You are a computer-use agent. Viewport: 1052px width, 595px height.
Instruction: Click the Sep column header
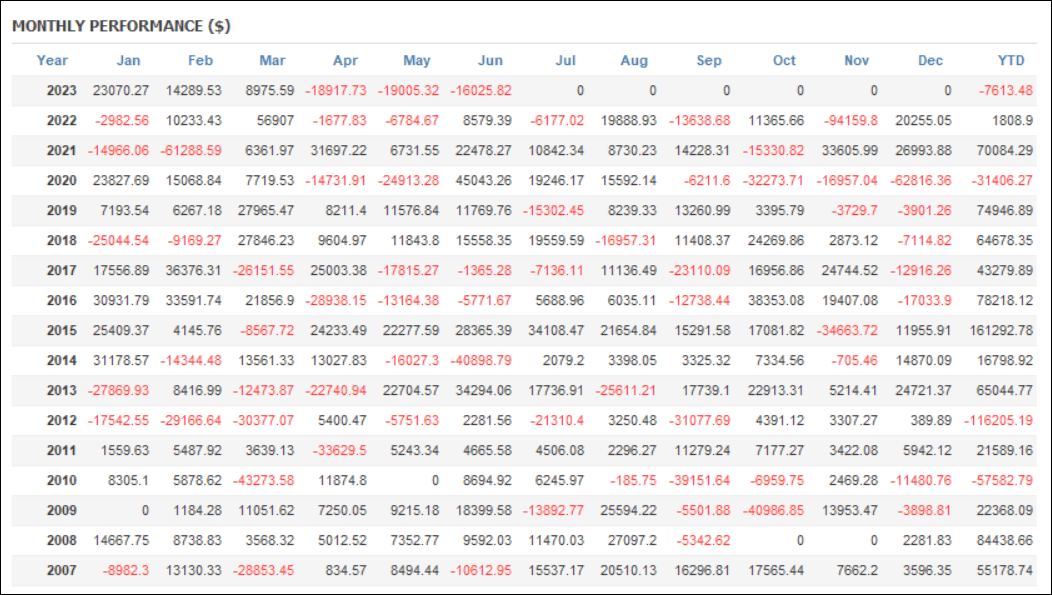(709, 60)
